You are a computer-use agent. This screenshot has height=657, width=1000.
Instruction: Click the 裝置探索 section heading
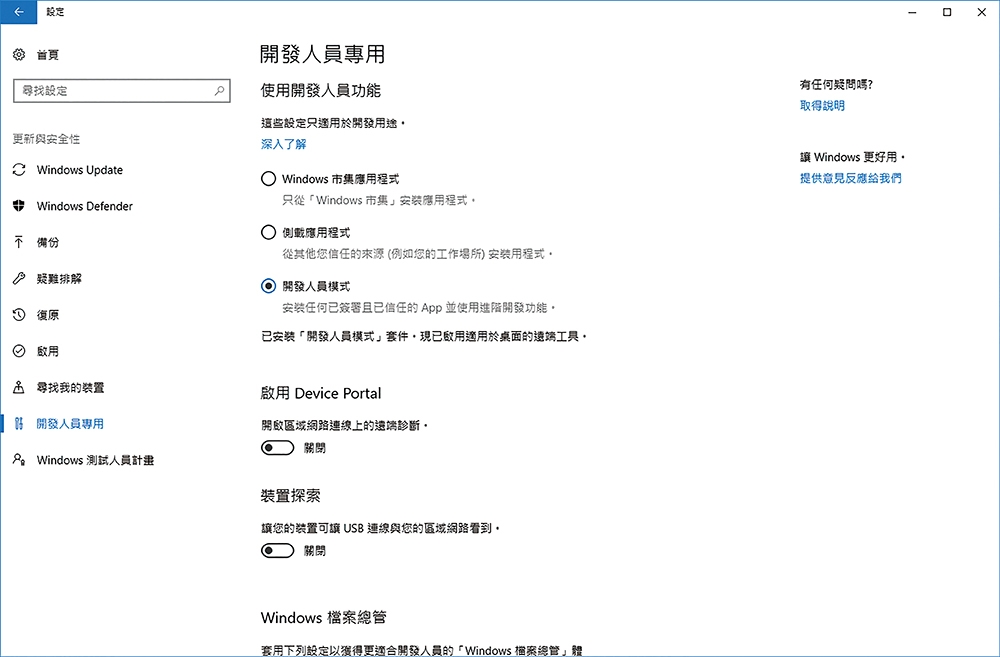290,496
